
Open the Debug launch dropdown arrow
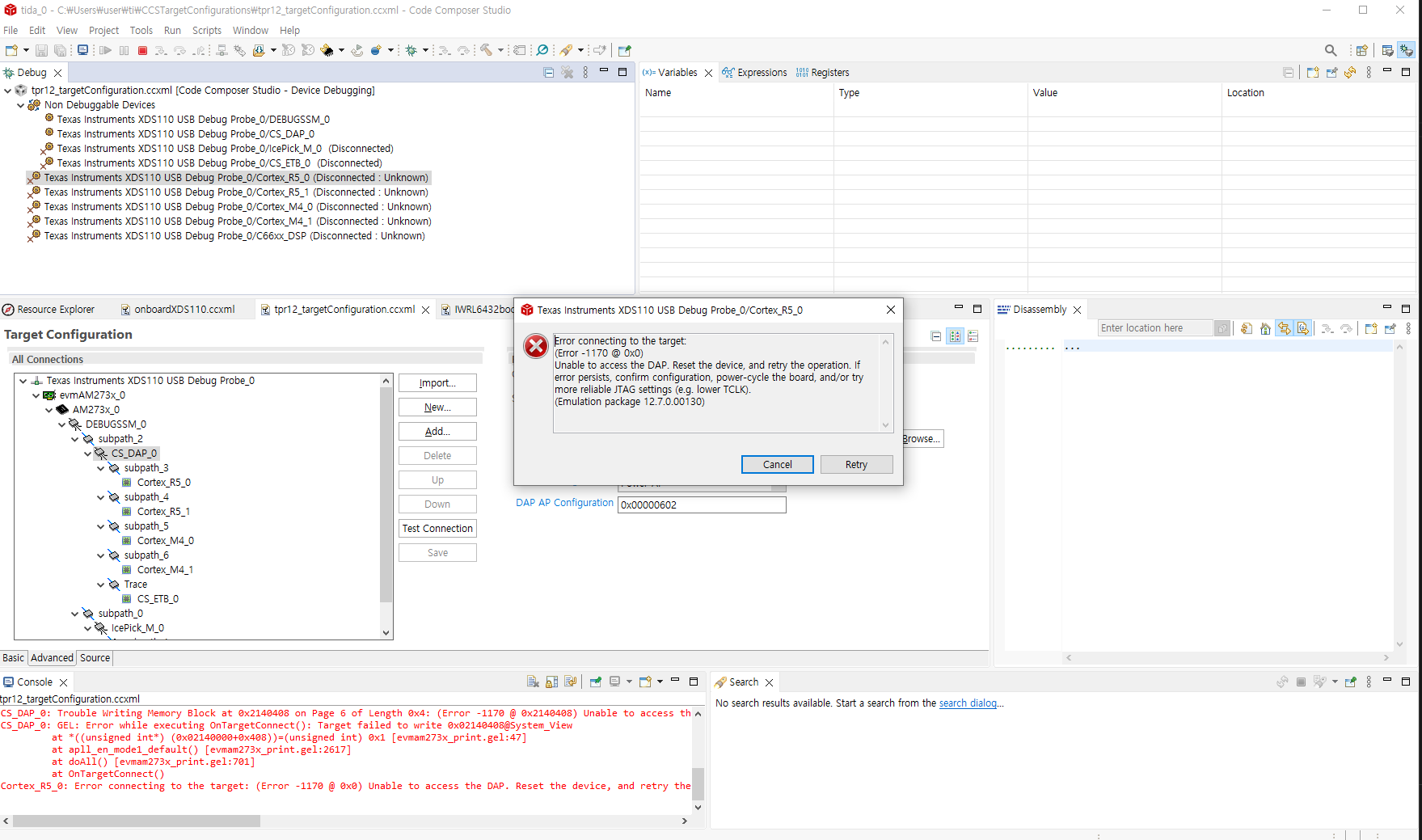point(425,50)
